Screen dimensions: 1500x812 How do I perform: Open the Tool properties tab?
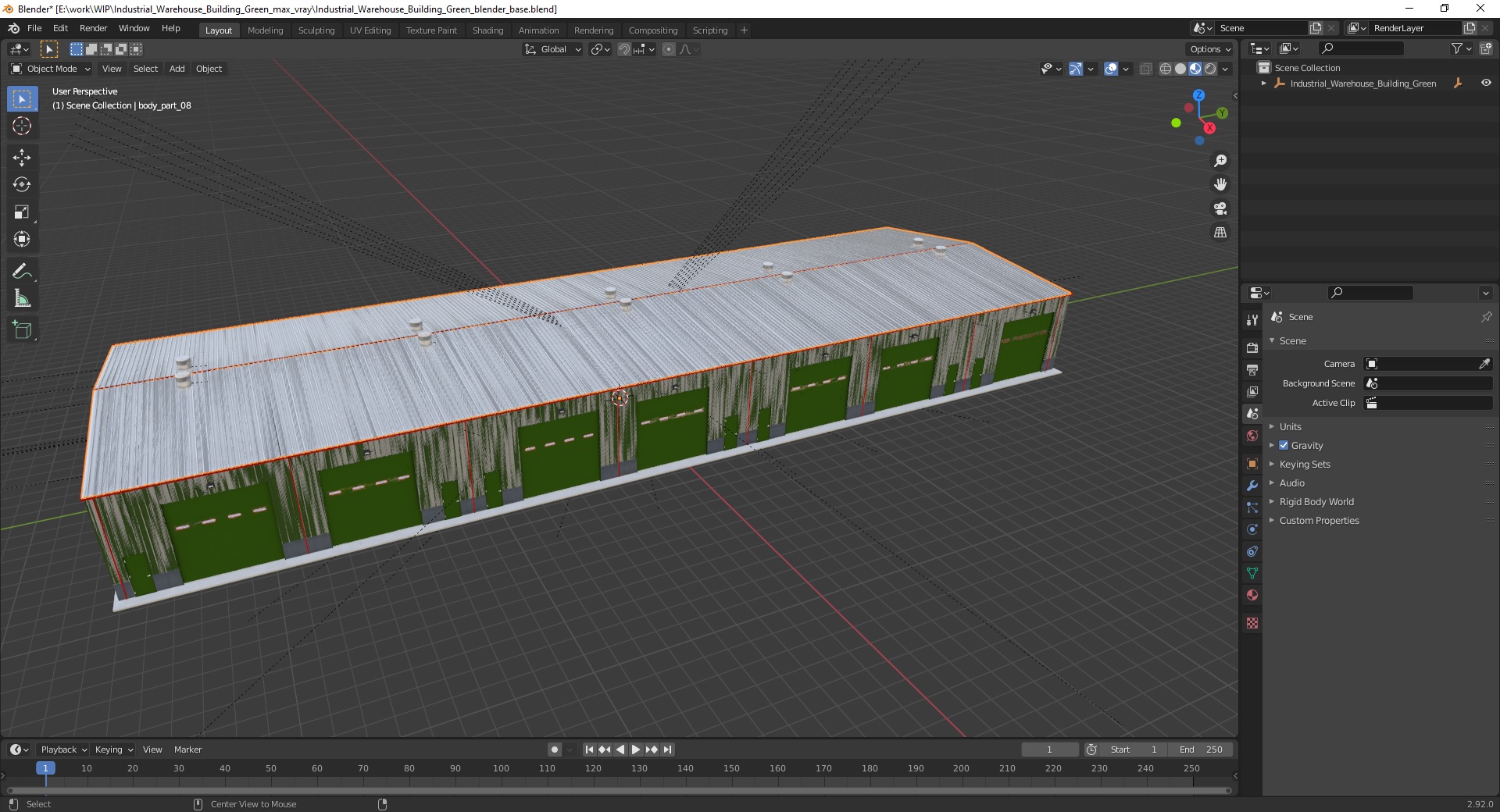pos(1252,320)
